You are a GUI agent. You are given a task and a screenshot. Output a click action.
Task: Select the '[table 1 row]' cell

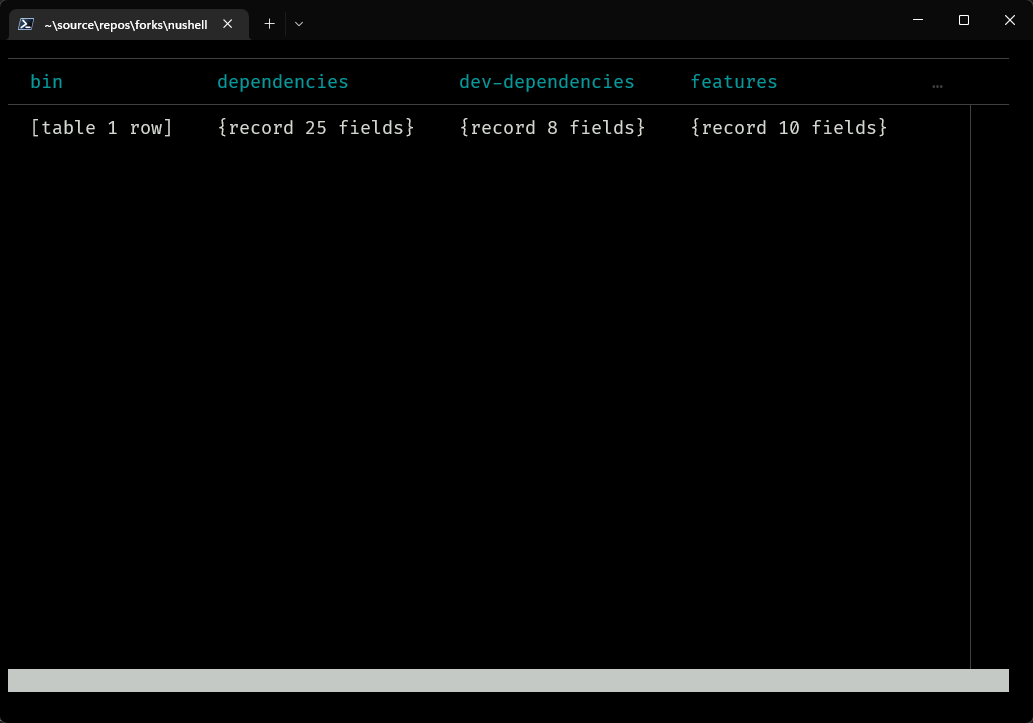coord(101,127)
